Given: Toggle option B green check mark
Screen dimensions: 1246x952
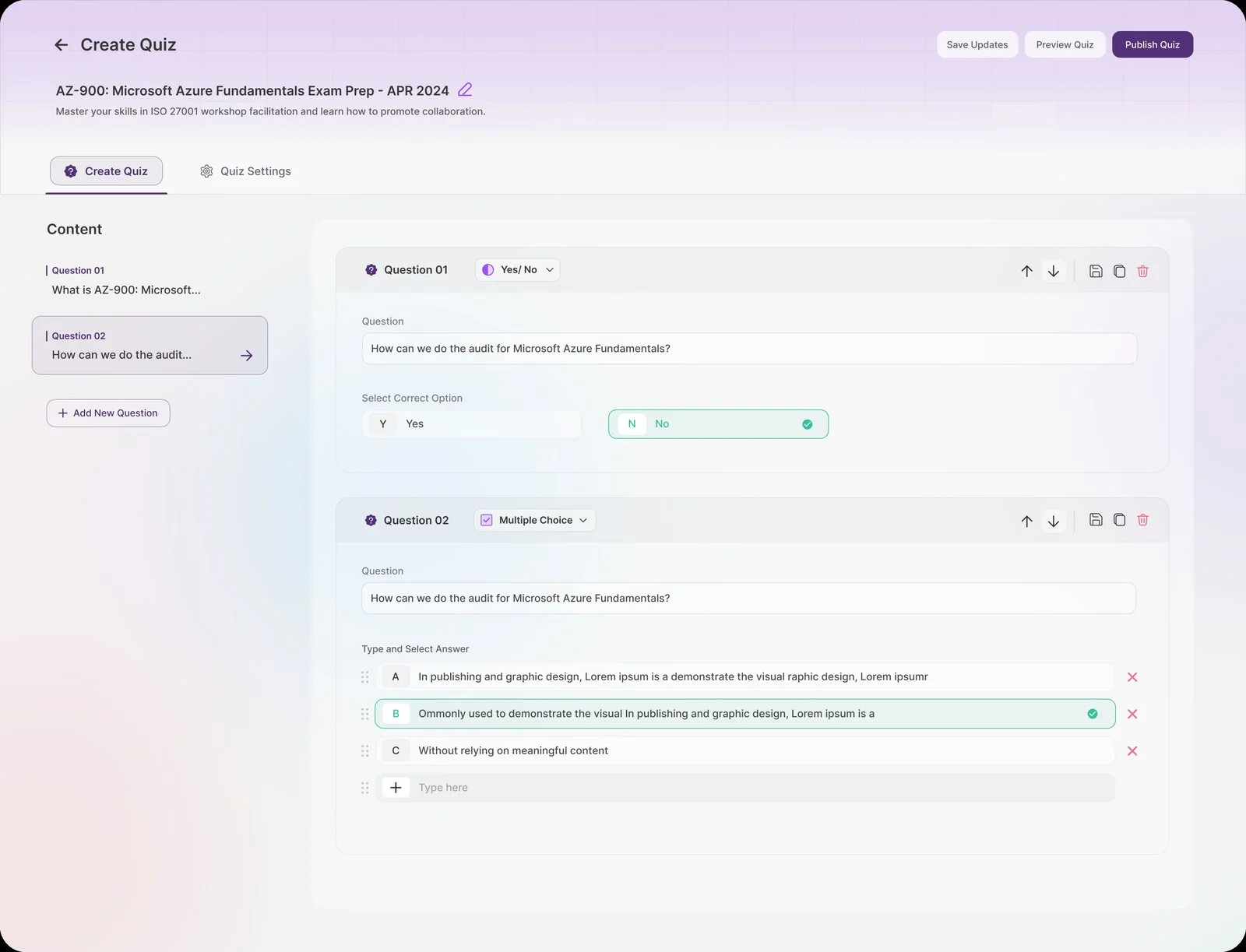Looking at the screenshot, I should pyautogui.click(x=1092, y=714).
